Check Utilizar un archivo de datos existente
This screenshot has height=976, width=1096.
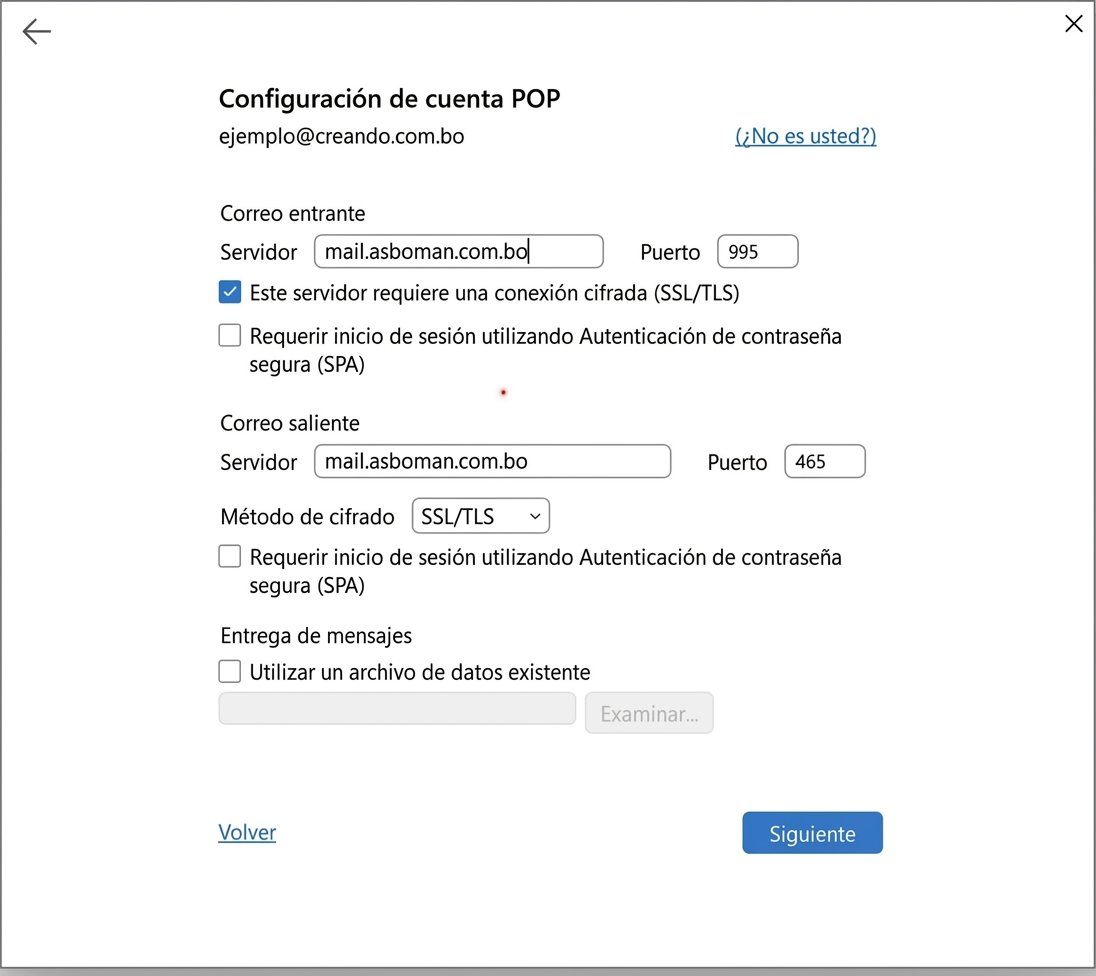[230, 671]
